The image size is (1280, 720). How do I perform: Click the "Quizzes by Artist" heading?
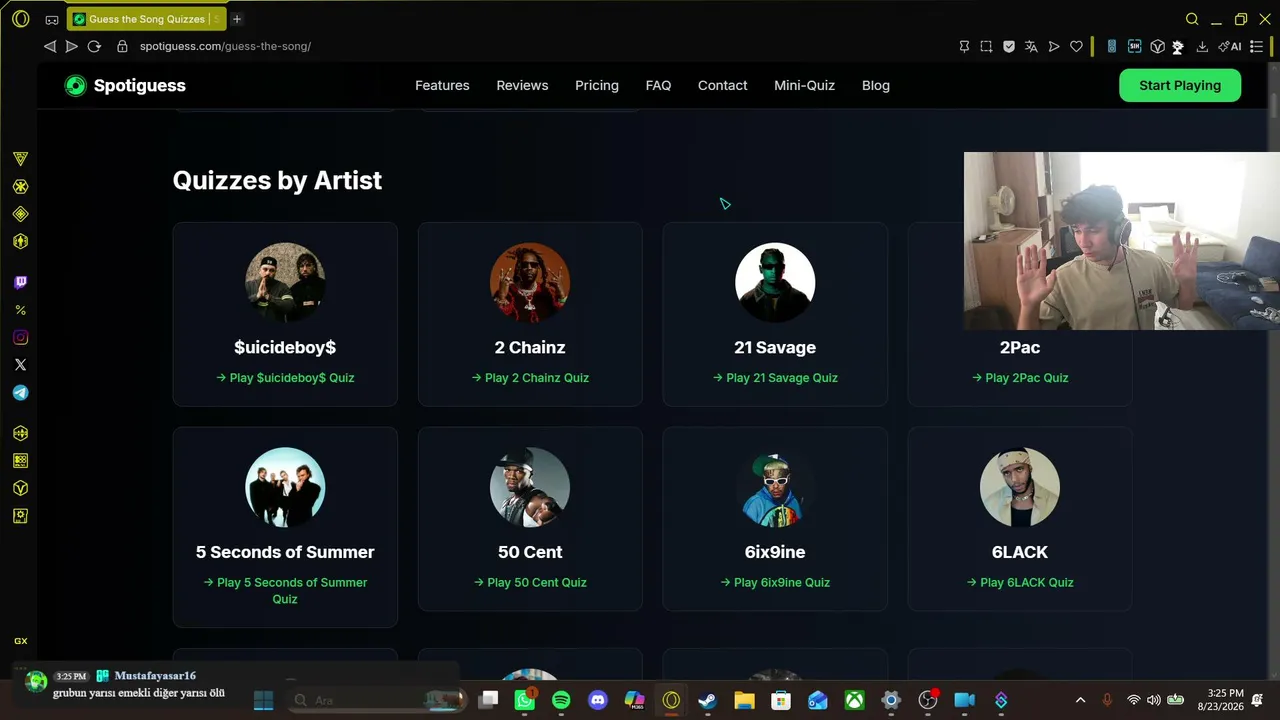tap(277, 180)
